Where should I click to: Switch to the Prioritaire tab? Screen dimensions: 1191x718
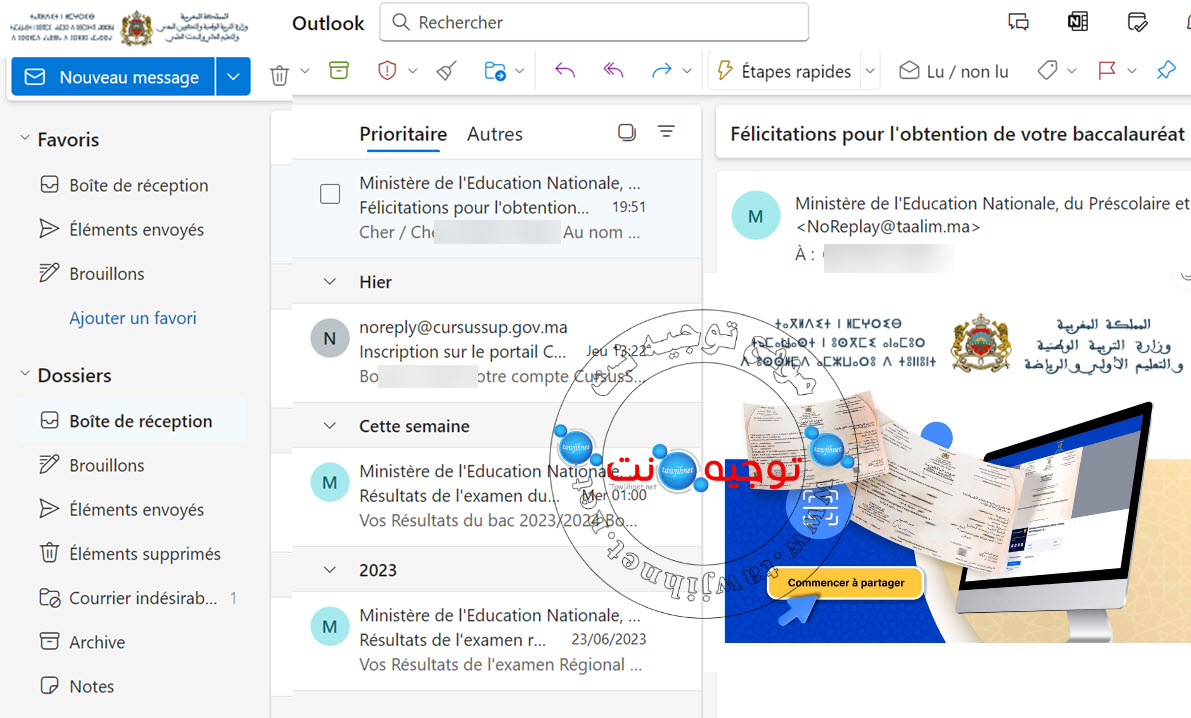403,134
